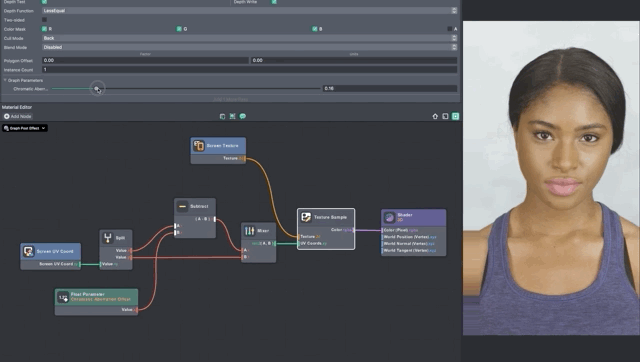The width and height of the screenshot is (640, 362).
Task: Select the Shader node icon
Action: coord(389,217)
